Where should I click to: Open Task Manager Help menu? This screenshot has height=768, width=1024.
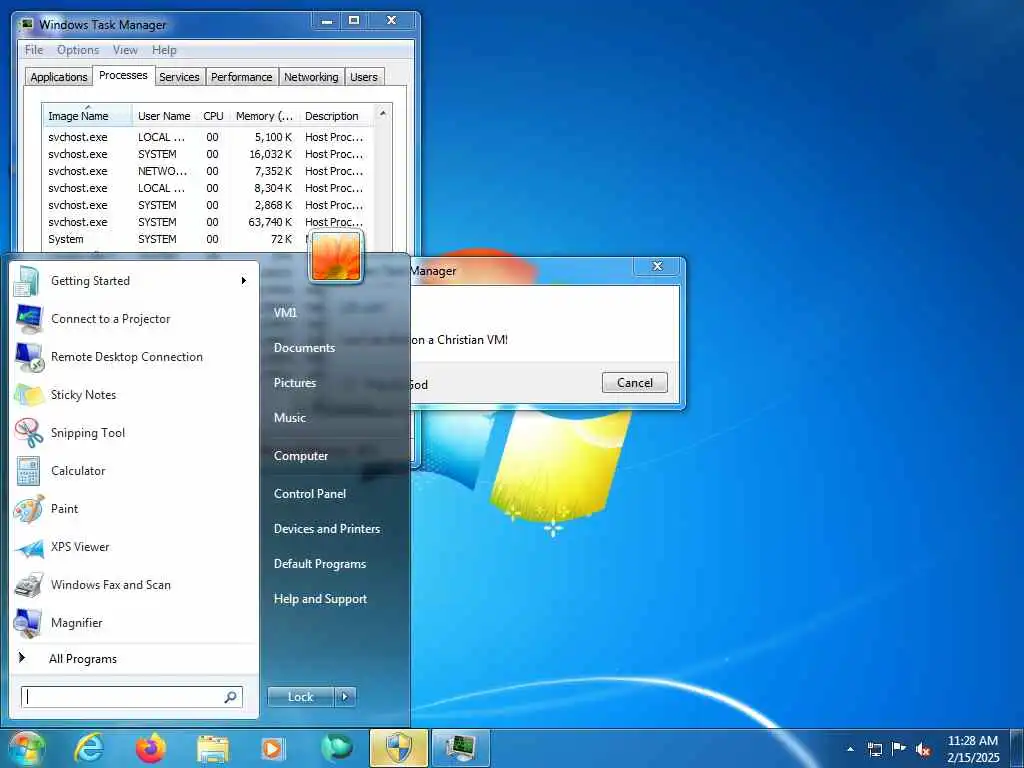pyautogui.click(x=164, y=50)
